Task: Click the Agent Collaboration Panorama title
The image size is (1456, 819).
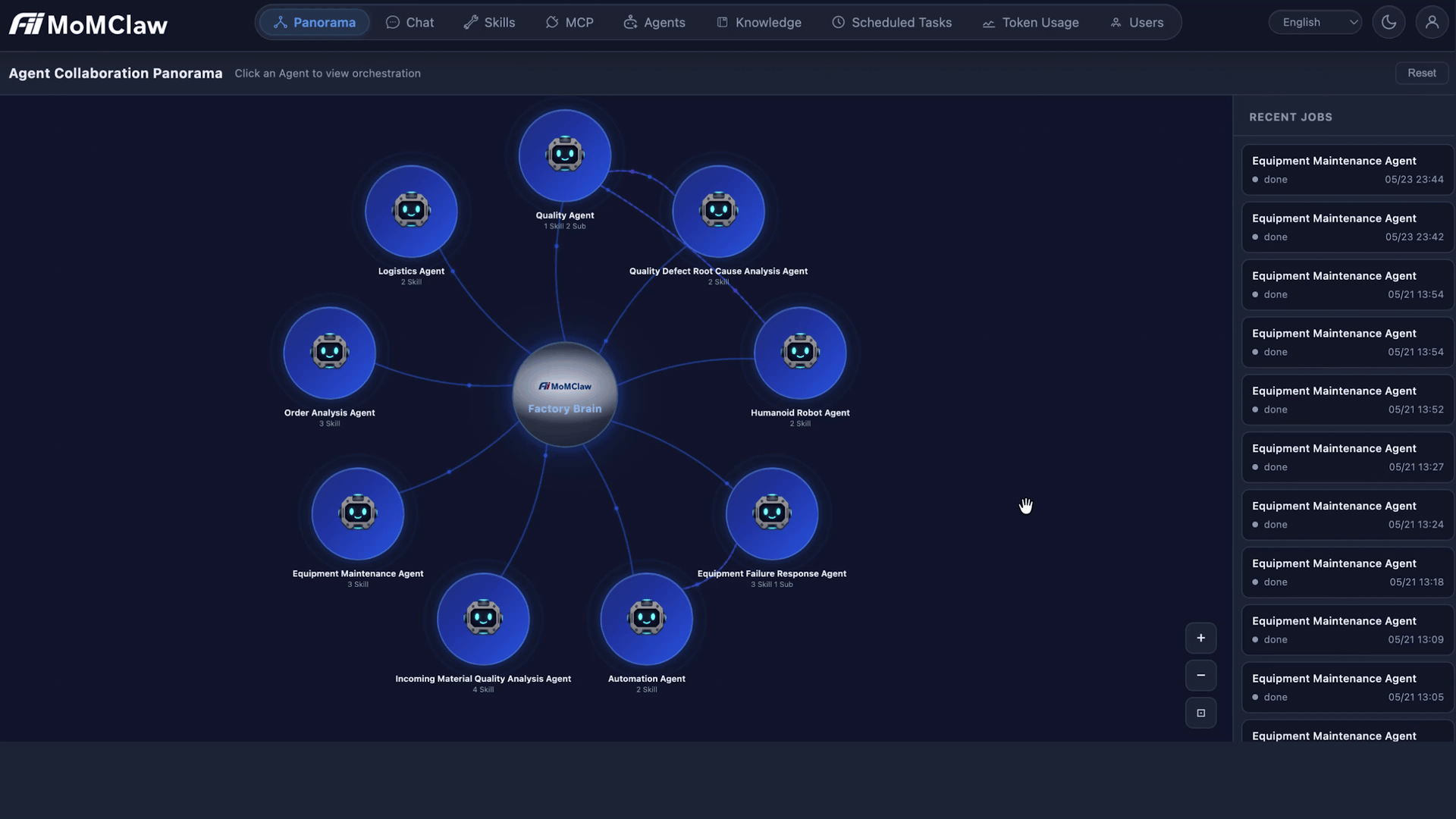Action: [x=115, y=73]
